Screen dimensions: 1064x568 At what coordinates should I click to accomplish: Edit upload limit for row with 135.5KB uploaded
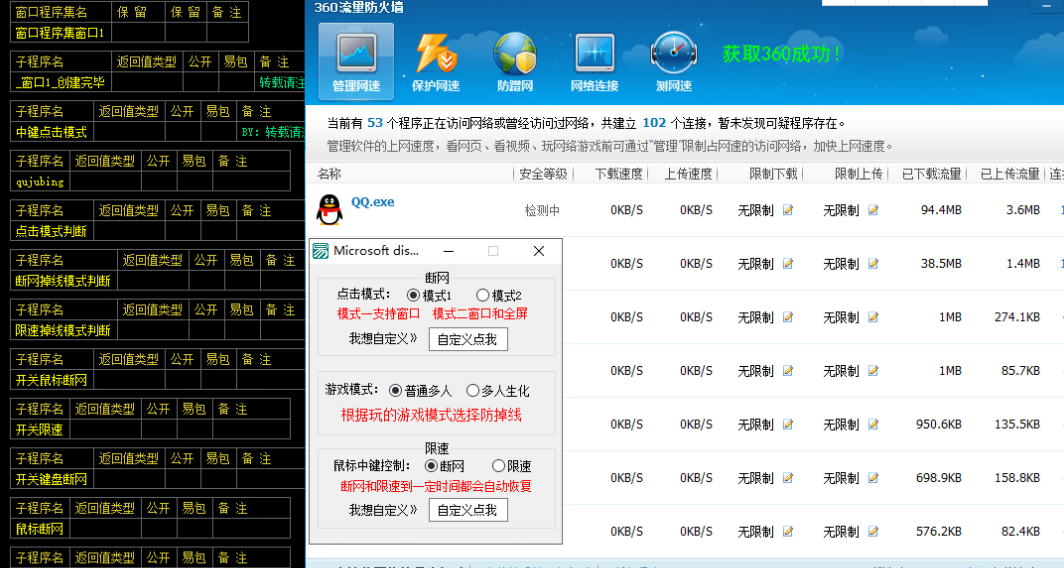pos(873,424)
